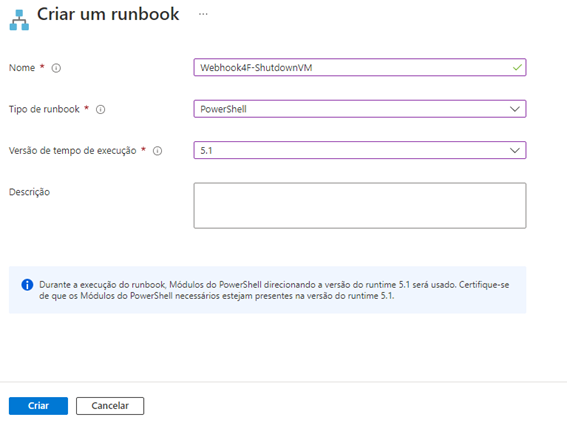Viewport: 567px width, 423px height.
Task: Expand the chevron on the runtime version combo box
Action: (515, 150)
